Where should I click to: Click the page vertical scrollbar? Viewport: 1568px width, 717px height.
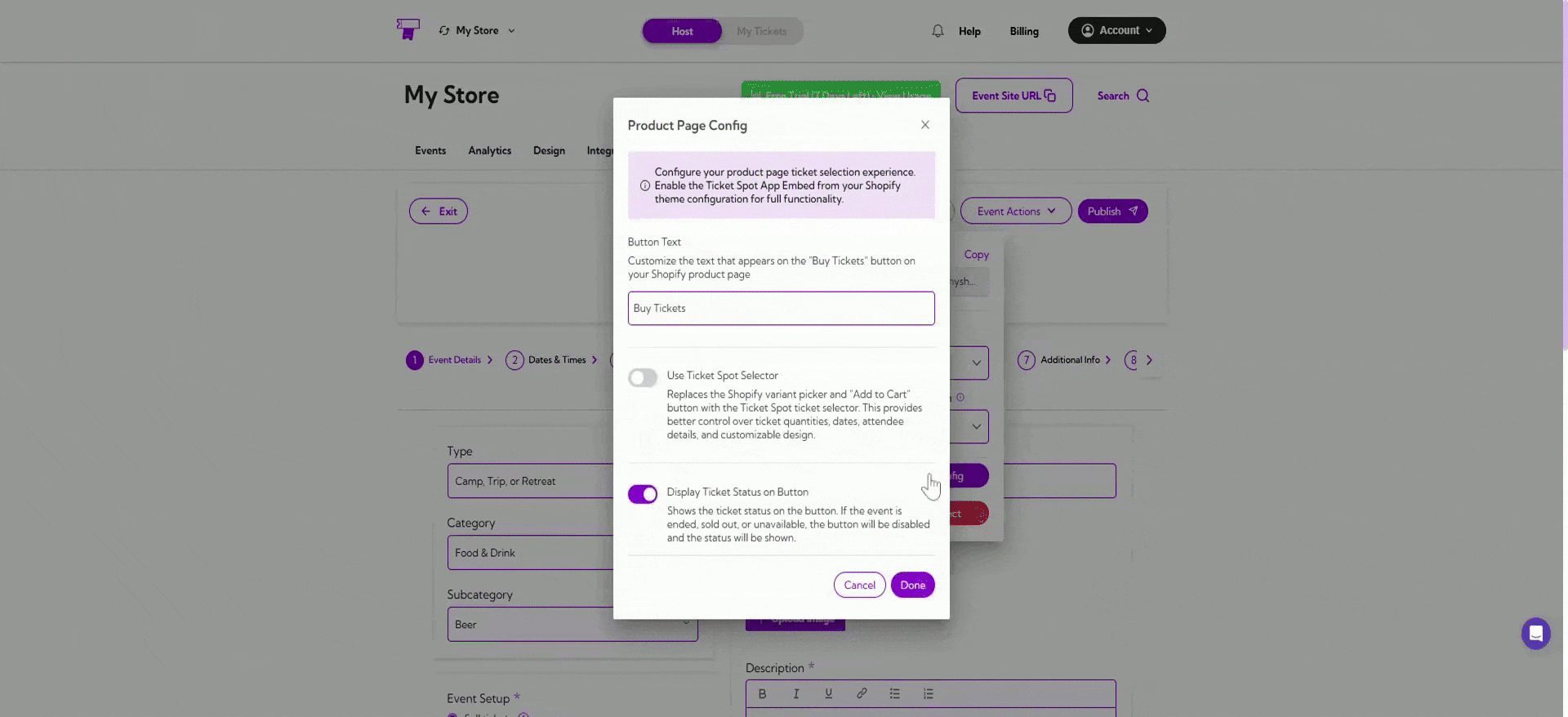1564,176
